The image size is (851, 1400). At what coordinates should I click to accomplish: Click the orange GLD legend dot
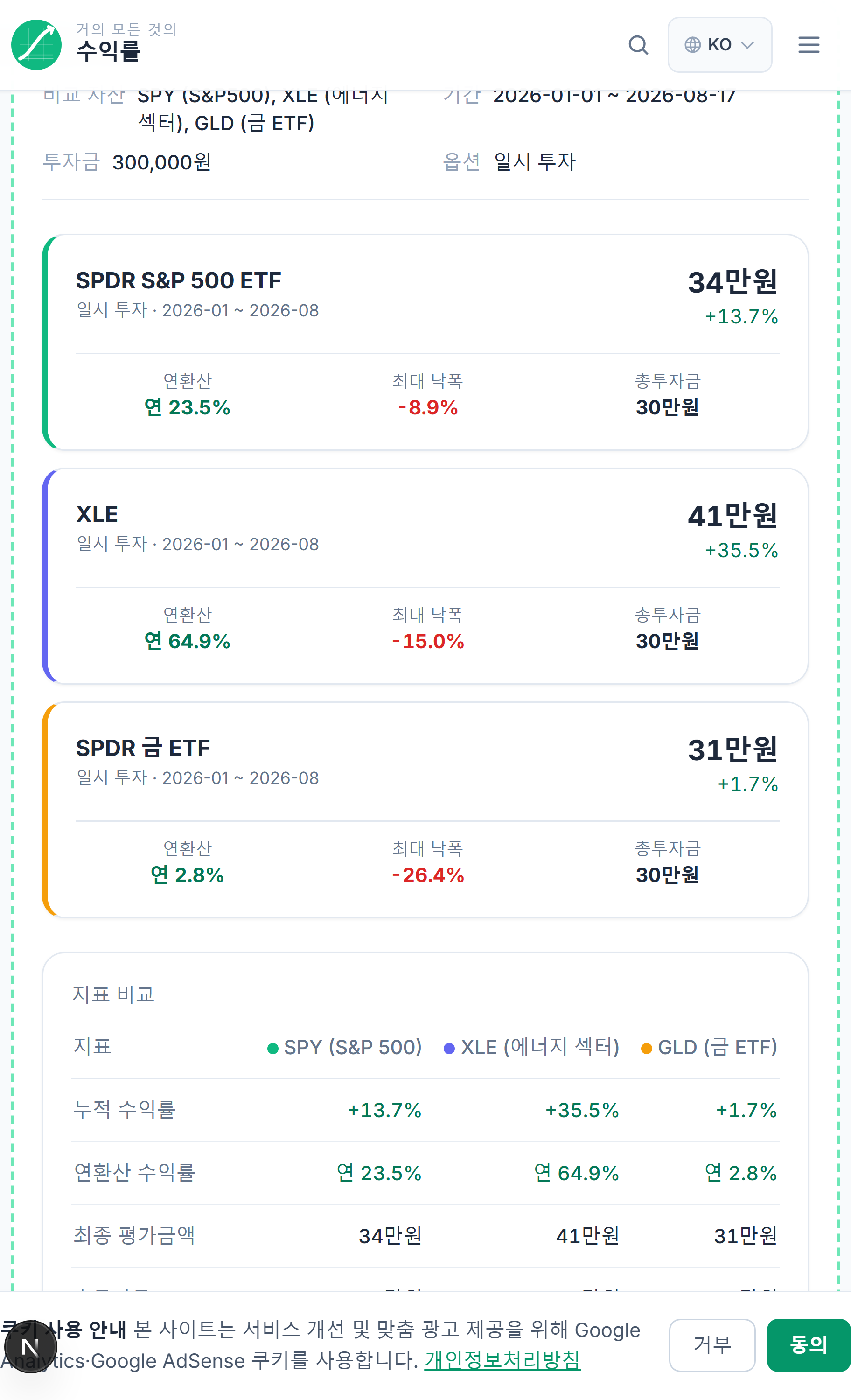click(x=646, y=1048)
